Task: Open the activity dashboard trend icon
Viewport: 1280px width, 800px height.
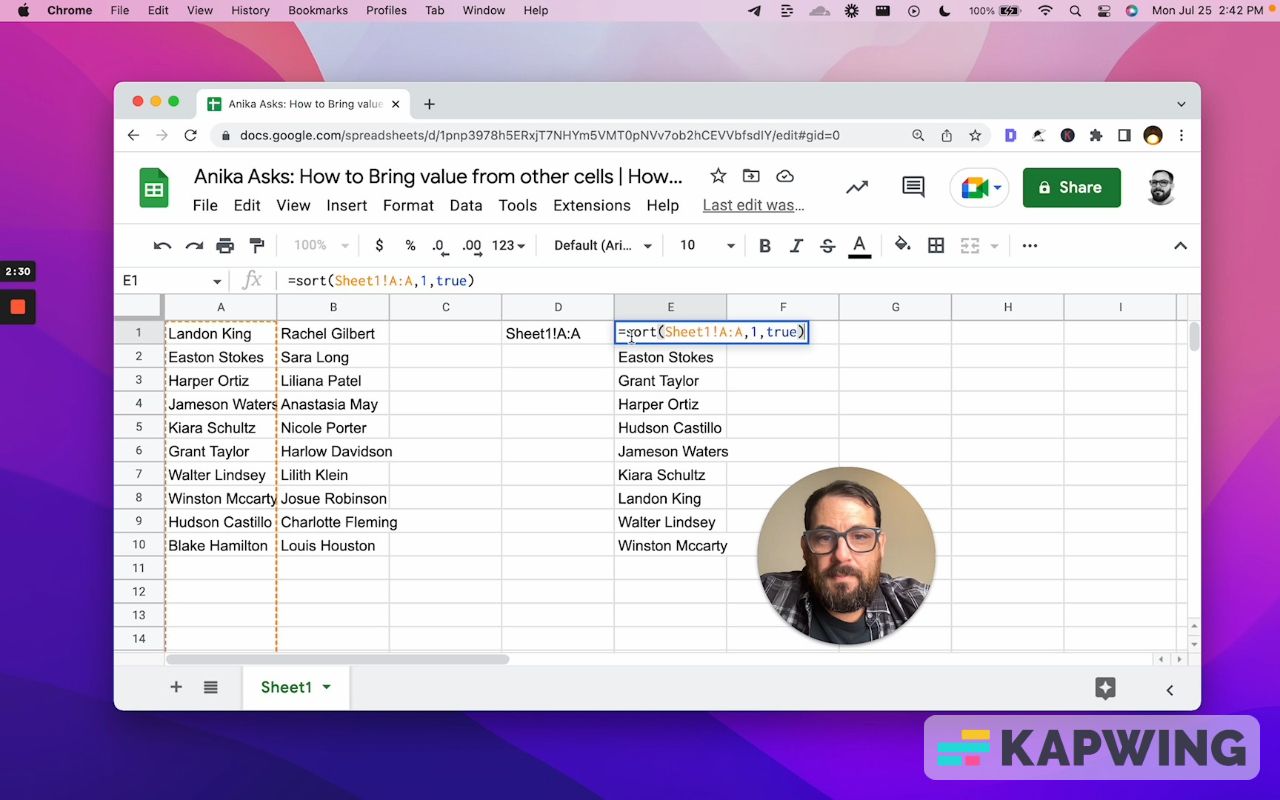Action: pos(857,187)
